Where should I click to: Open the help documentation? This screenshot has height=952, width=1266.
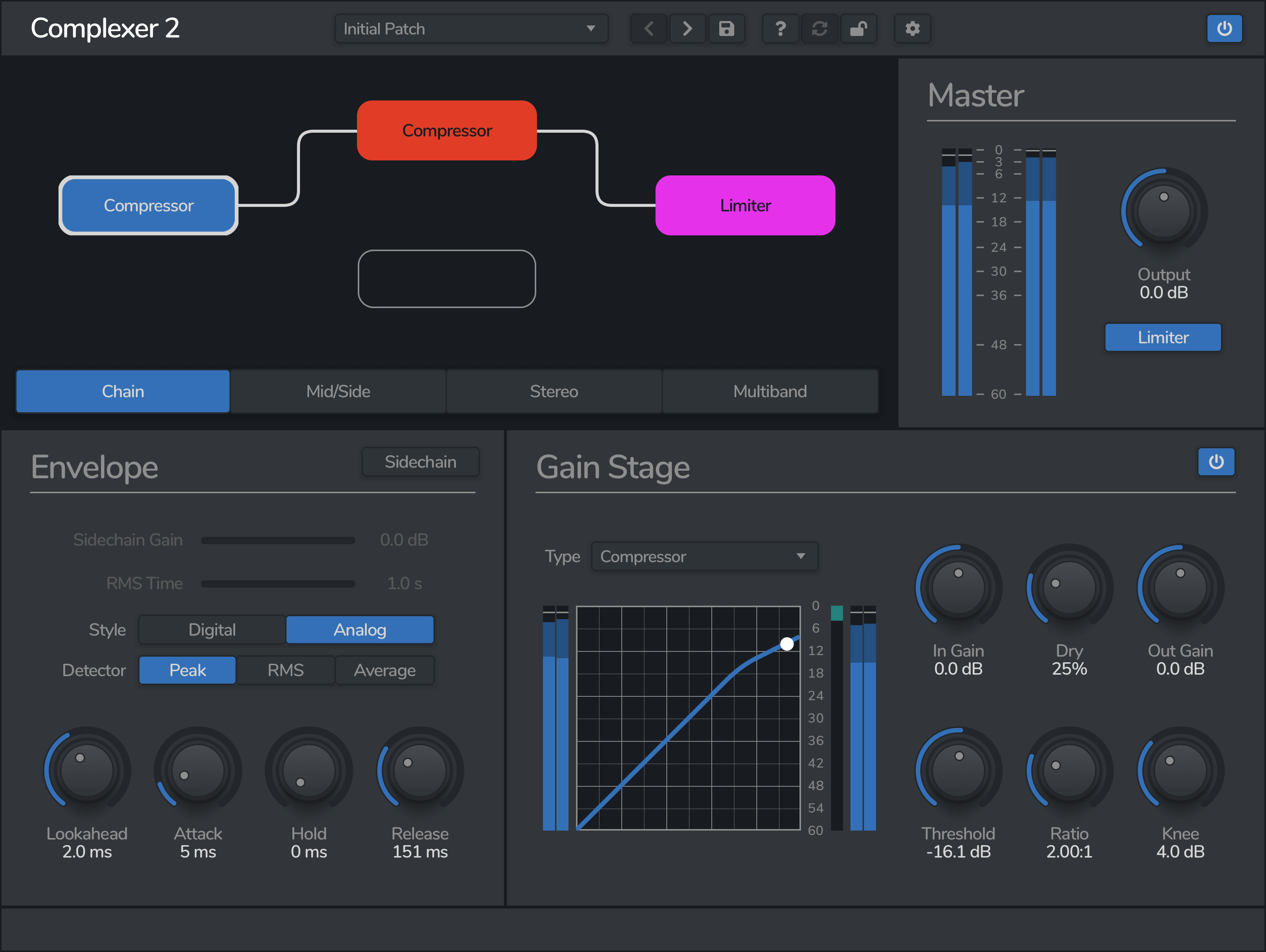780,28
